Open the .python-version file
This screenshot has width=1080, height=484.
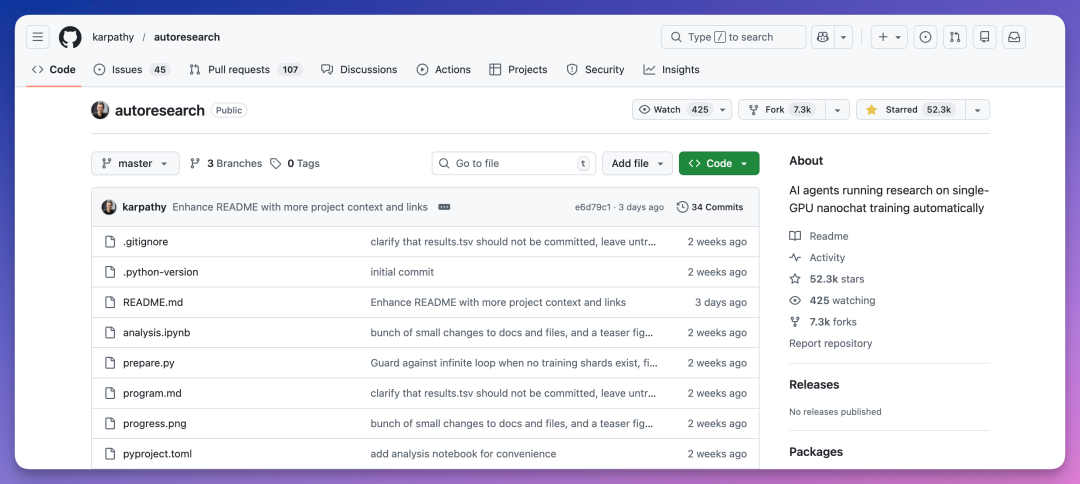[160, 272]
